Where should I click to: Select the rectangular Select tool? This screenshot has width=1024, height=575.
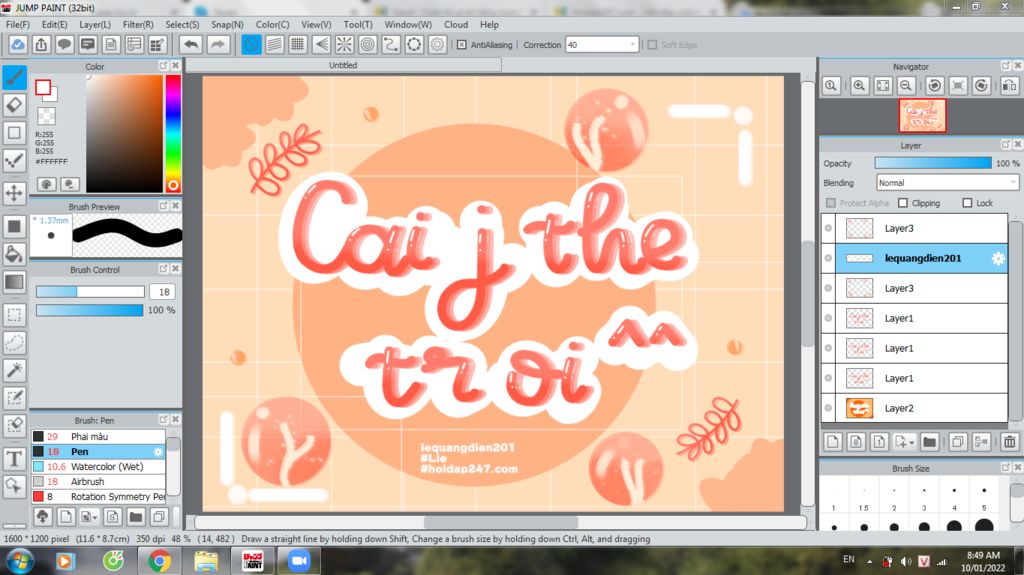(14, 315)
